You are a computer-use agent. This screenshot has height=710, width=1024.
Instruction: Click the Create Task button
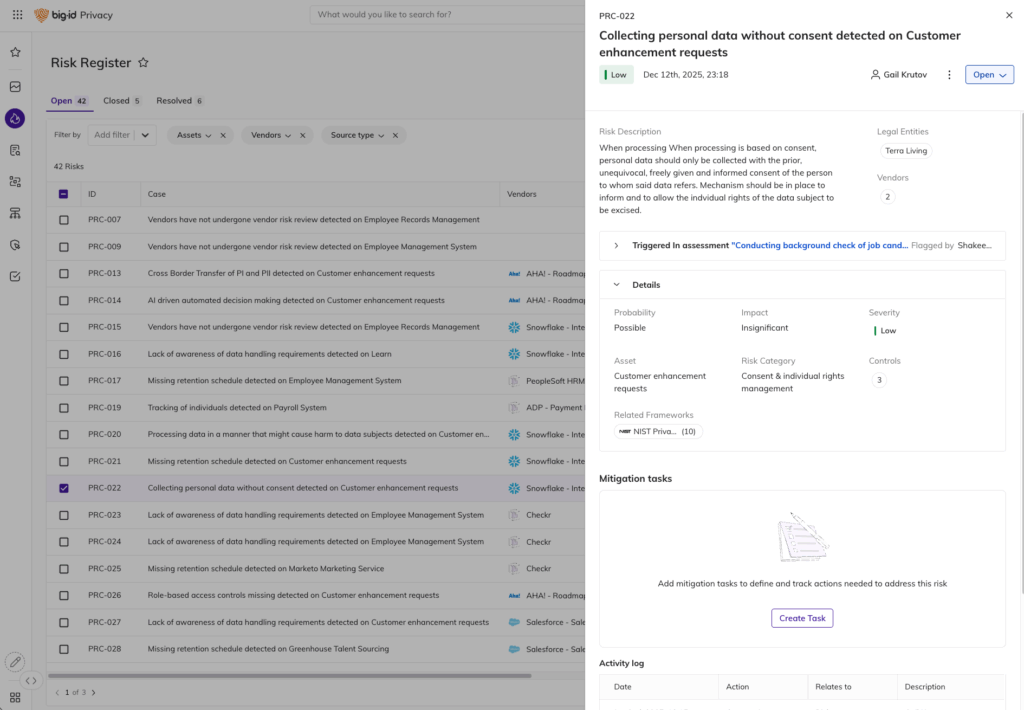tap(802, 618)
